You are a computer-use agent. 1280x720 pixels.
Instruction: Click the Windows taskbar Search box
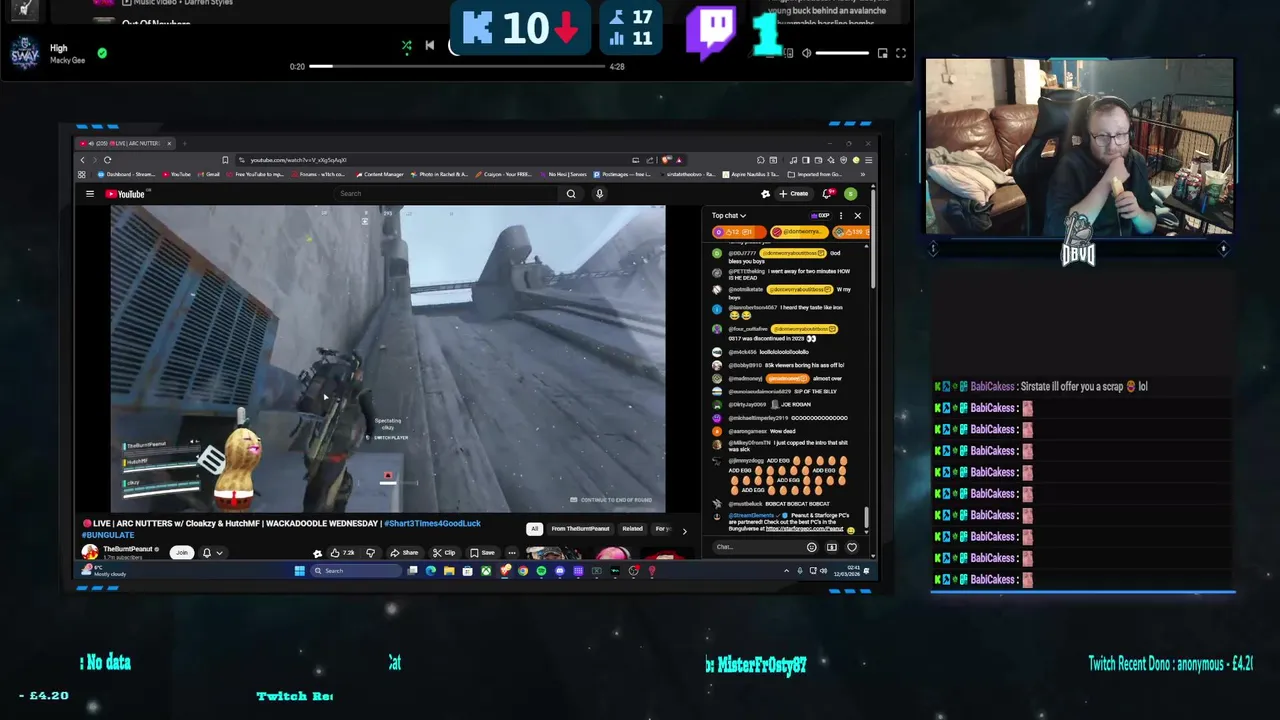tap(355, 571)
